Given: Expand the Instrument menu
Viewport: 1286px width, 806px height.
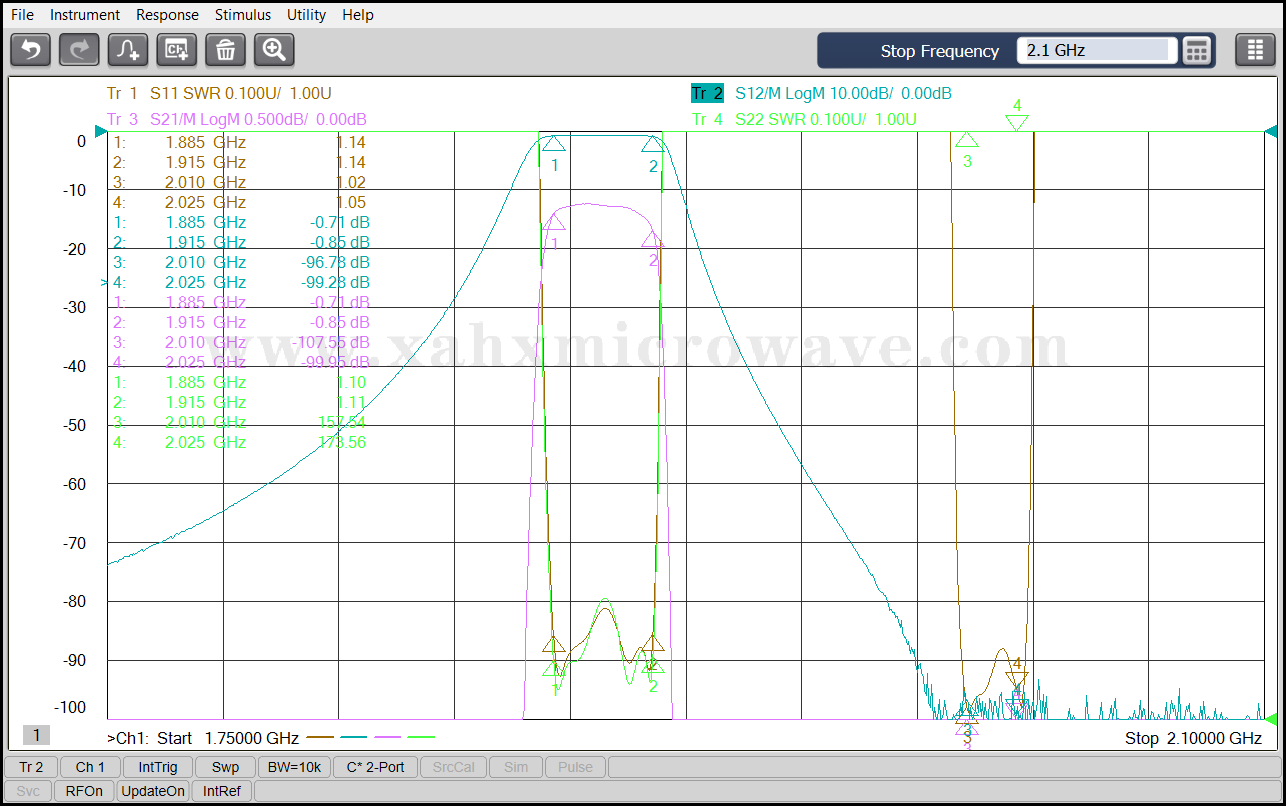Looking at the screenshot, I should click(85, 15).
